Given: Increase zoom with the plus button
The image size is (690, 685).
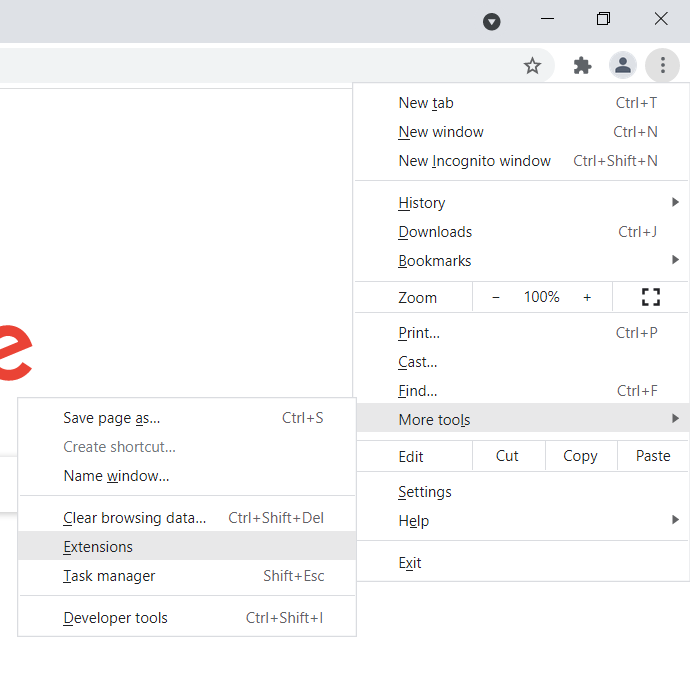Looking at the screenshot, I should pos(587,297).
